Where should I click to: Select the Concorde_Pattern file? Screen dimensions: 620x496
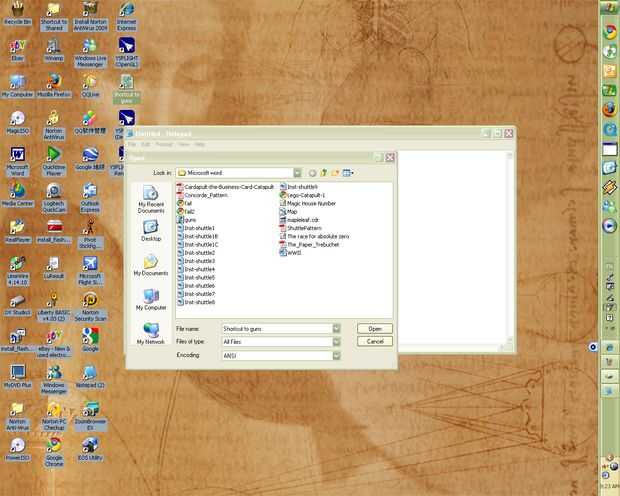click(202, 195)
